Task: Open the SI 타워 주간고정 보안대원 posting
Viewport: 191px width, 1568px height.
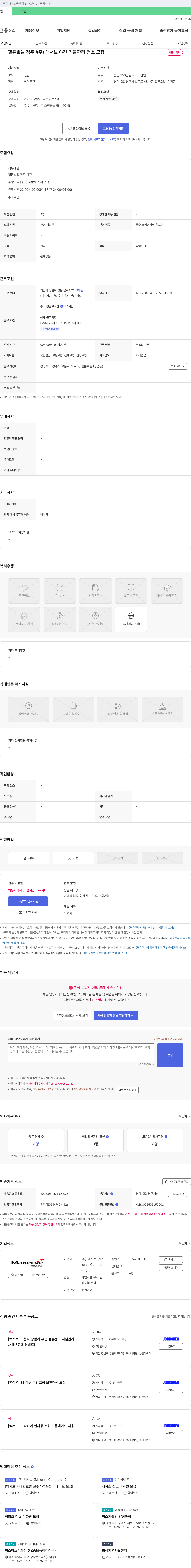Action: click(x=36, y=1382)
